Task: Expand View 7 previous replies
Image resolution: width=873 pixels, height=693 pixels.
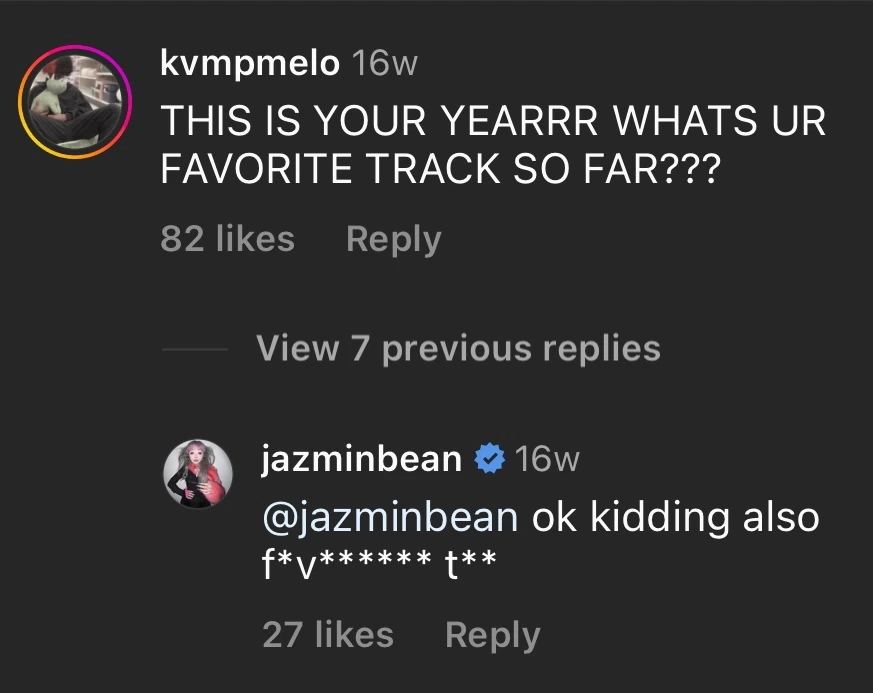Action: pyautogui.click(x=458, y=348)
